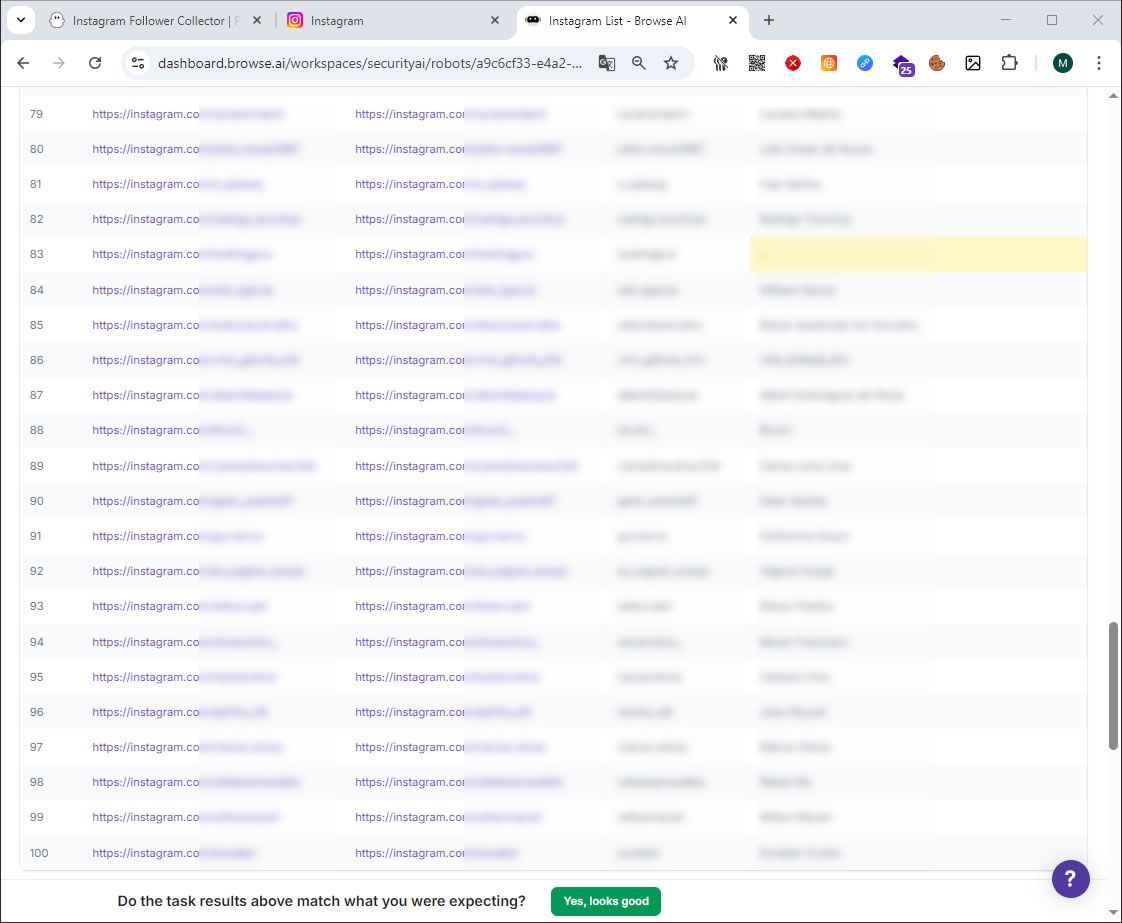This screenshot has width=1122, height=923.
Task: Open the first Instagram link in row 94
Action: click(185, 642)
